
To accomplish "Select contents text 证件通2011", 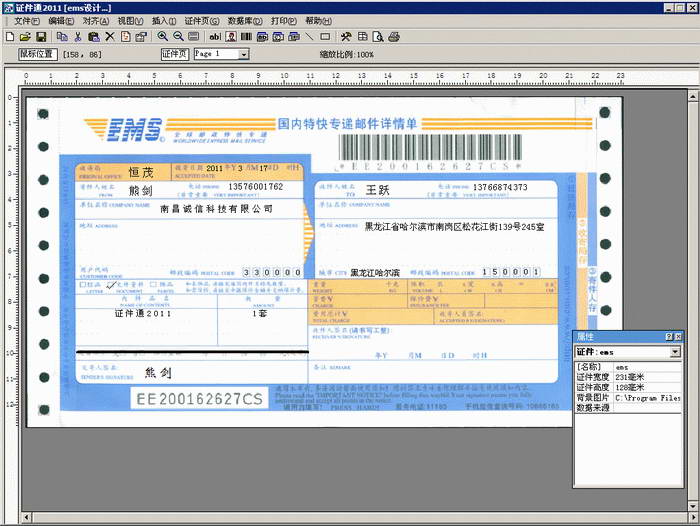I will tap(143, 313).
